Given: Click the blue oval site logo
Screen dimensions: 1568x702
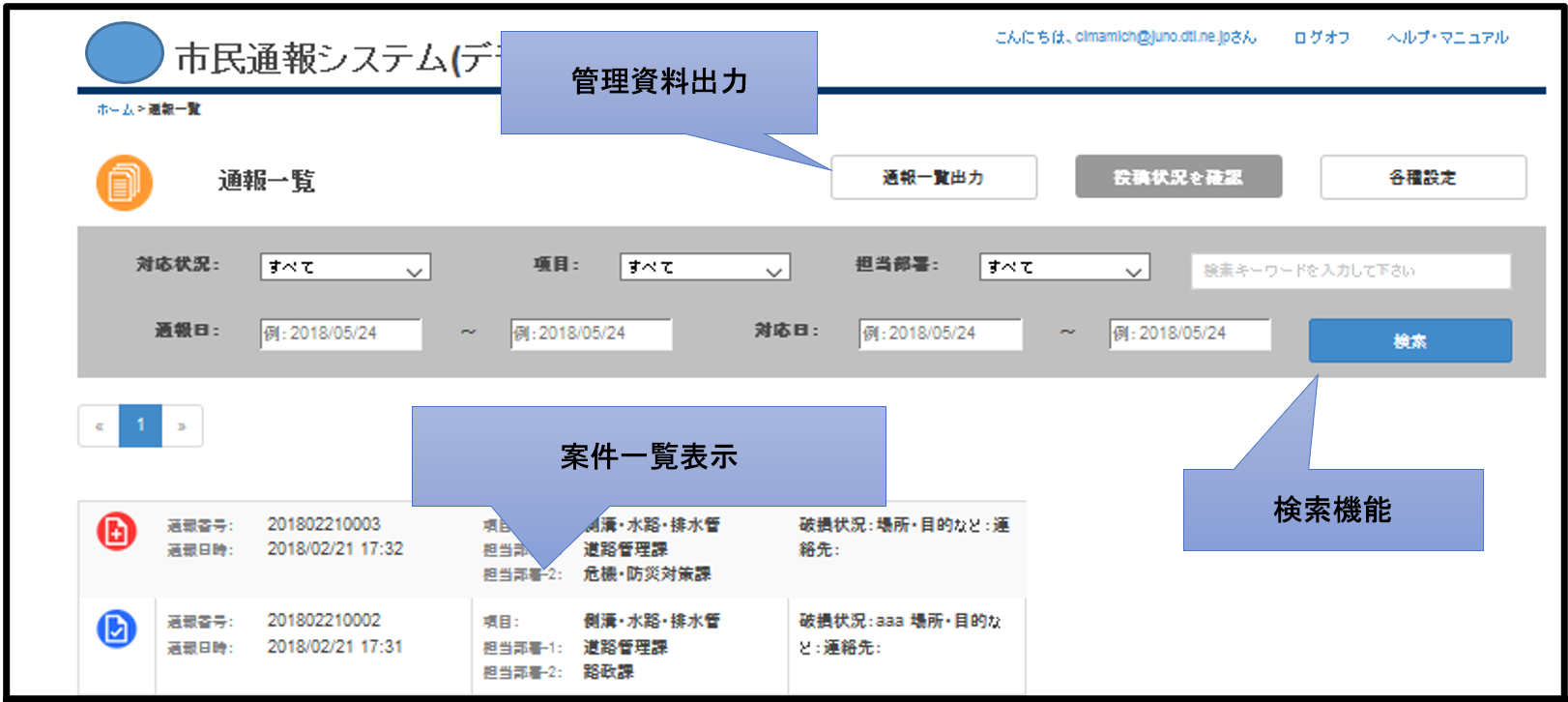Looking at the screenshot, I should 124,52.
